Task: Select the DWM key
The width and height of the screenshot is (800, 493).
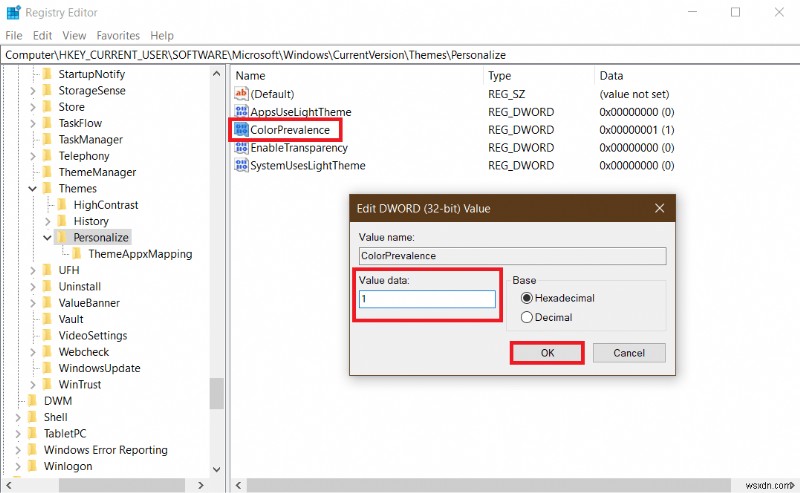Action: pos(58,401)
